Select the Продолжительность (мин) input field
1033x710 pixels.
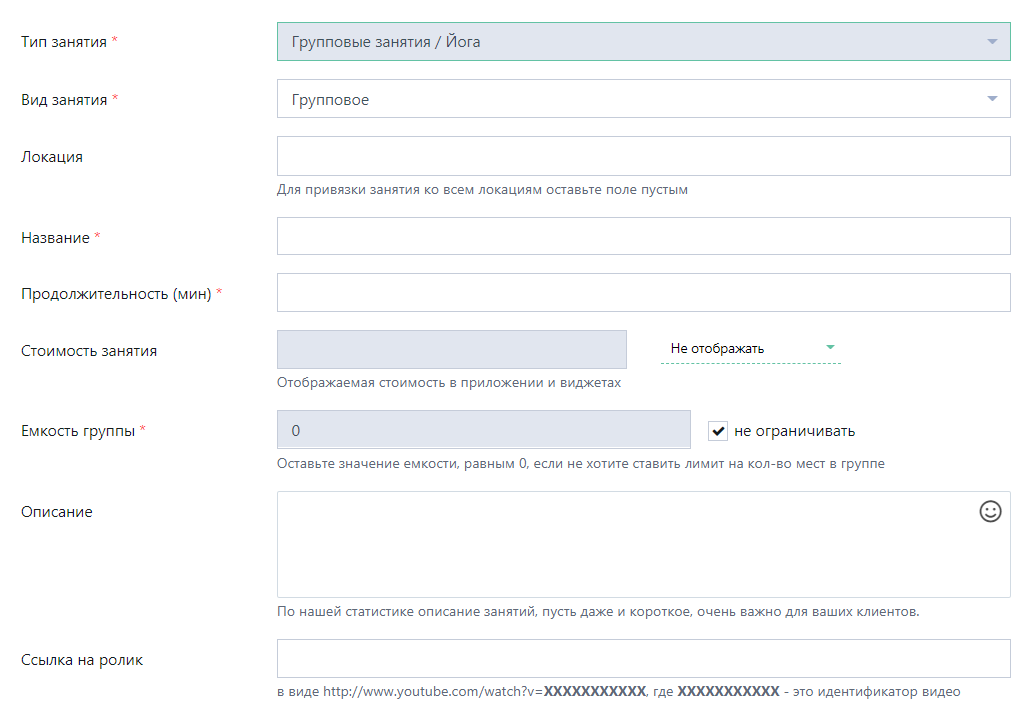pyautogui.click(x=644, y=292)
